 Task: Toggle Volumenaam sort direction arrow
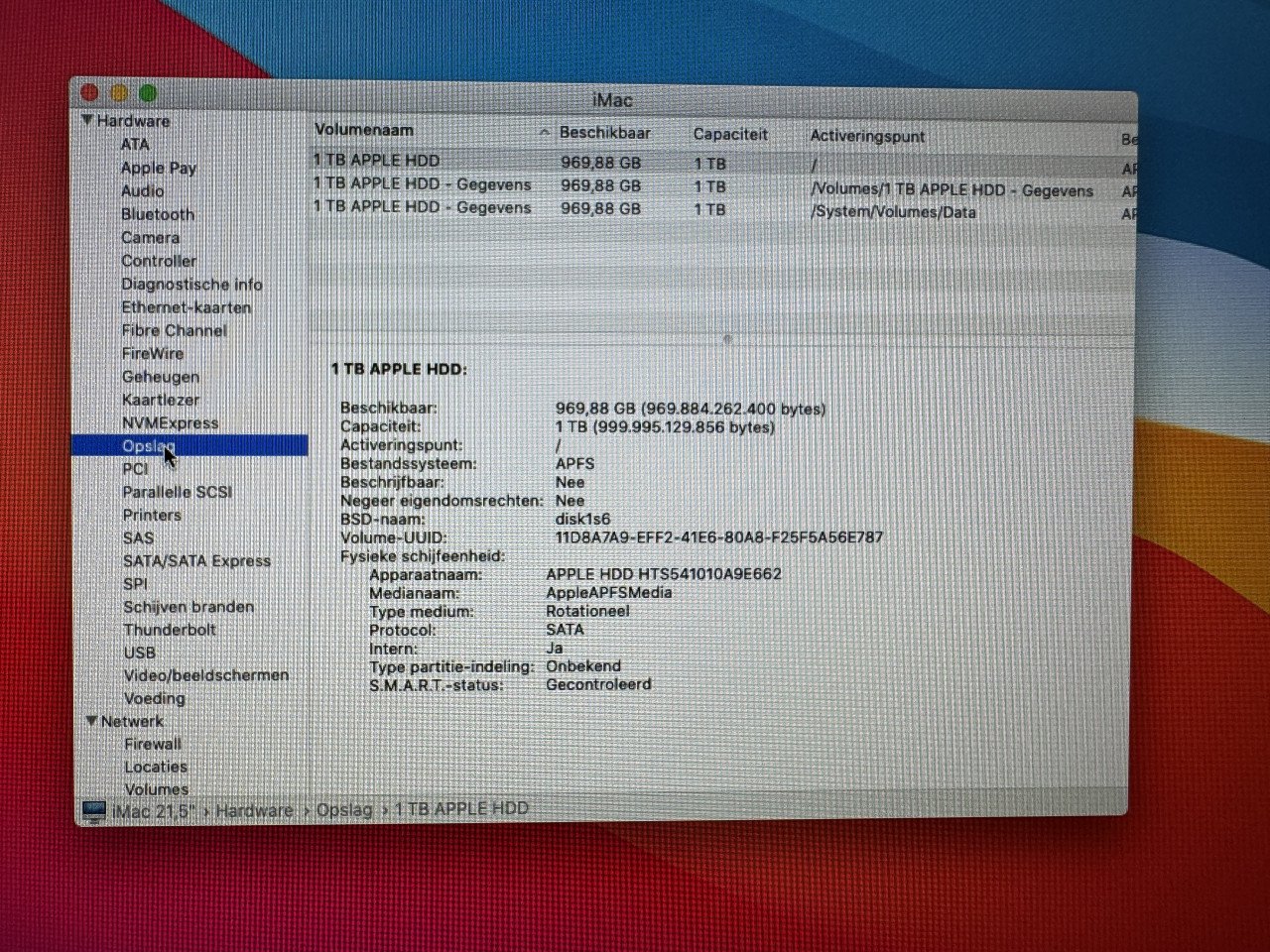544,132
